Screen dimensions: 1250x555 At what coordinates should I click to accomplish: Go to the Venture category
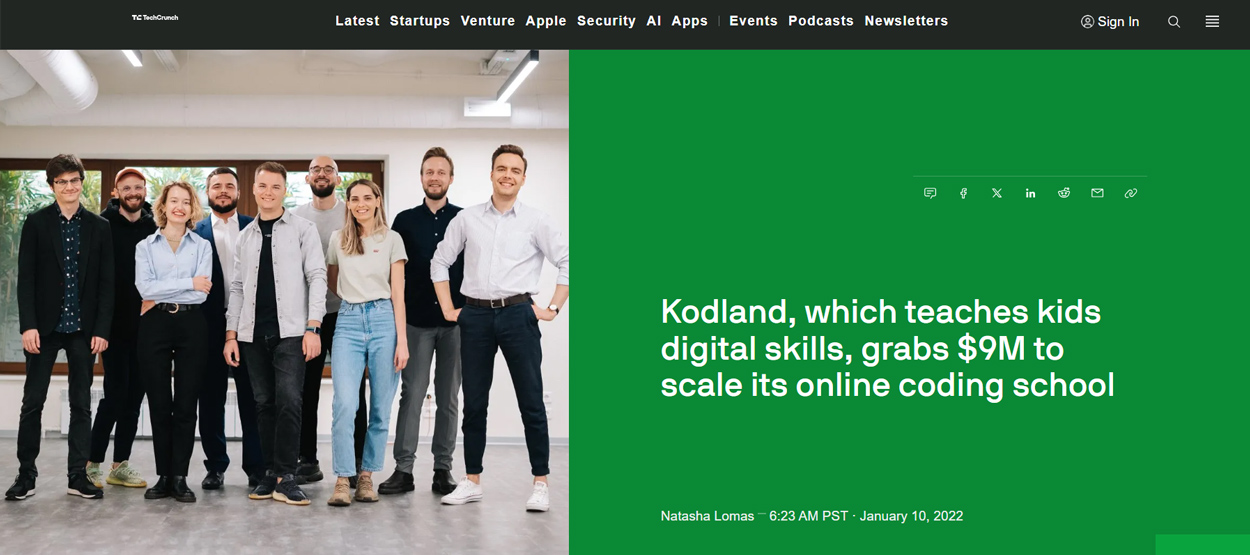(x=488, y=21)
